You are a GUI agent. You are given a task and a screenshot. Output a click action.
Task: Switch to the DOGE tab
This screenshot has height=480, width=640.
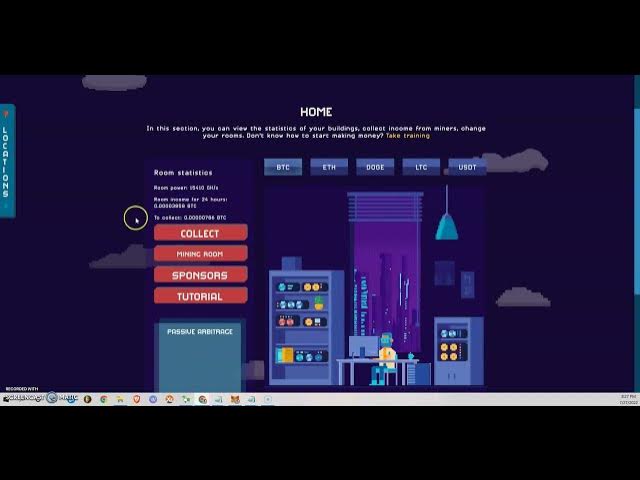pyautogui.click(x=375, y=167)
